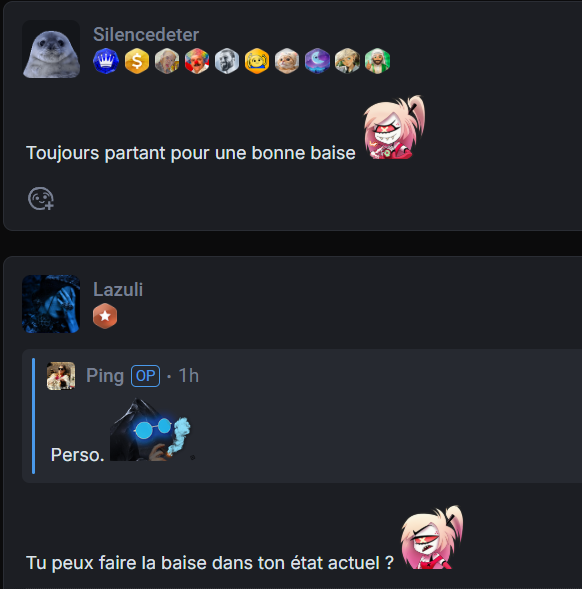Click the bearded man grayscale badge
The height and width of the screenshot is (589, 582).
pyautogui.click(x=227, y=61)
